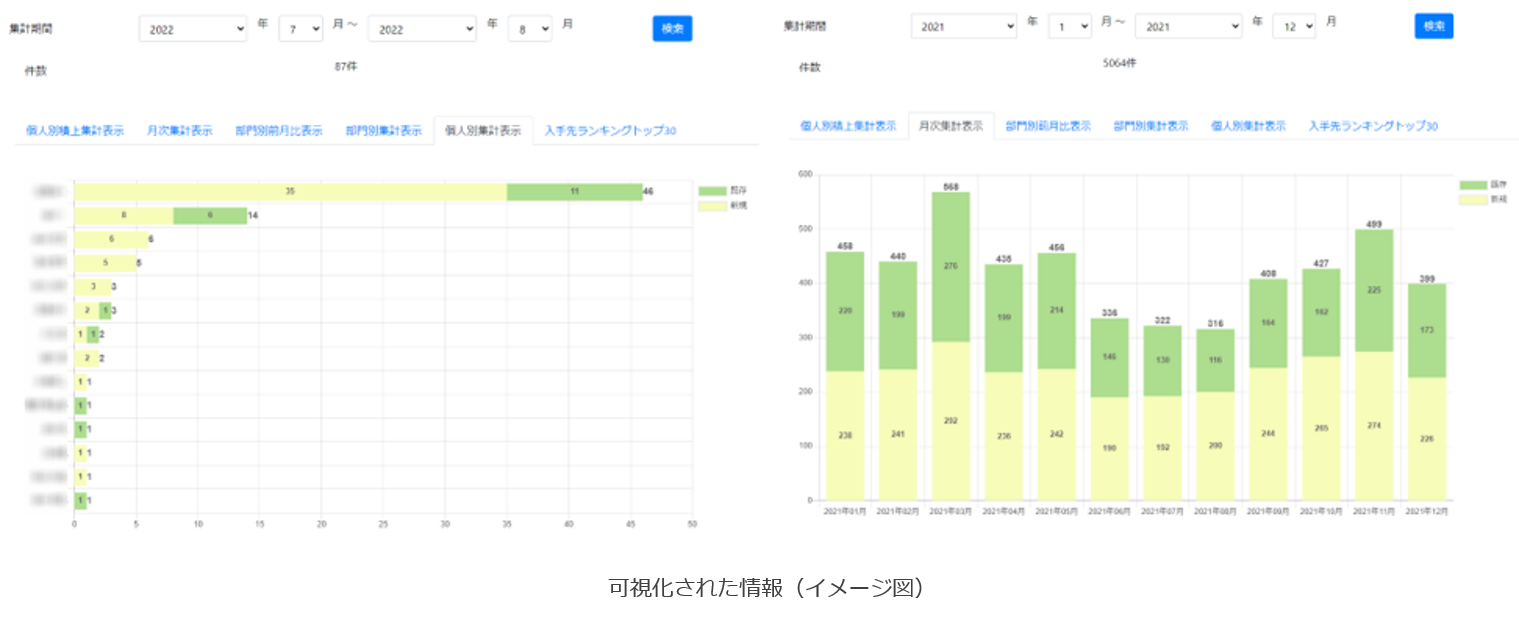Switch to 部門別前月比表示 tab in right panel

1048,126
